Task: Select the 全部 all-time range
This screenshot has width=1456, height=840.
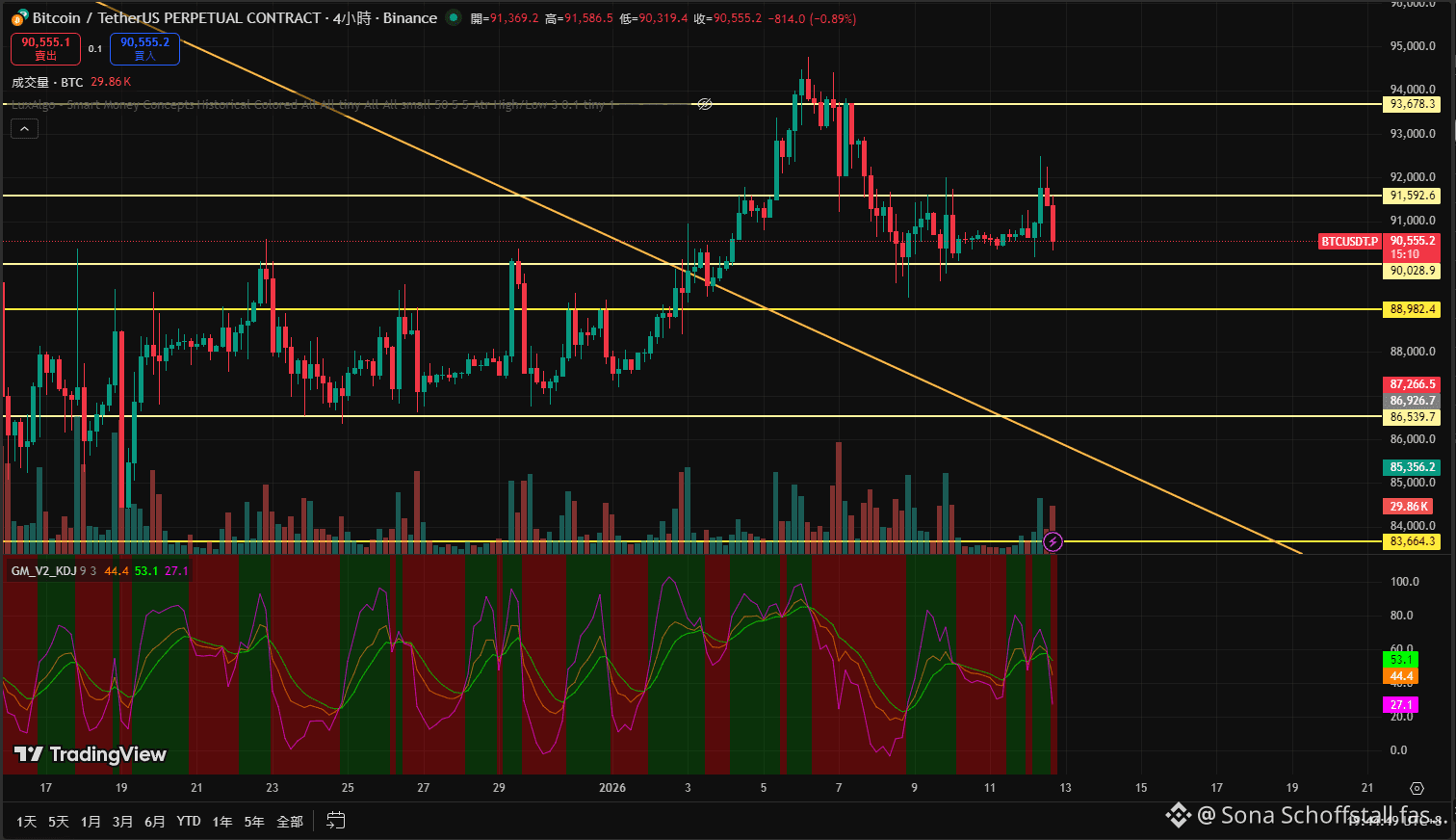Action: [290, 822]
